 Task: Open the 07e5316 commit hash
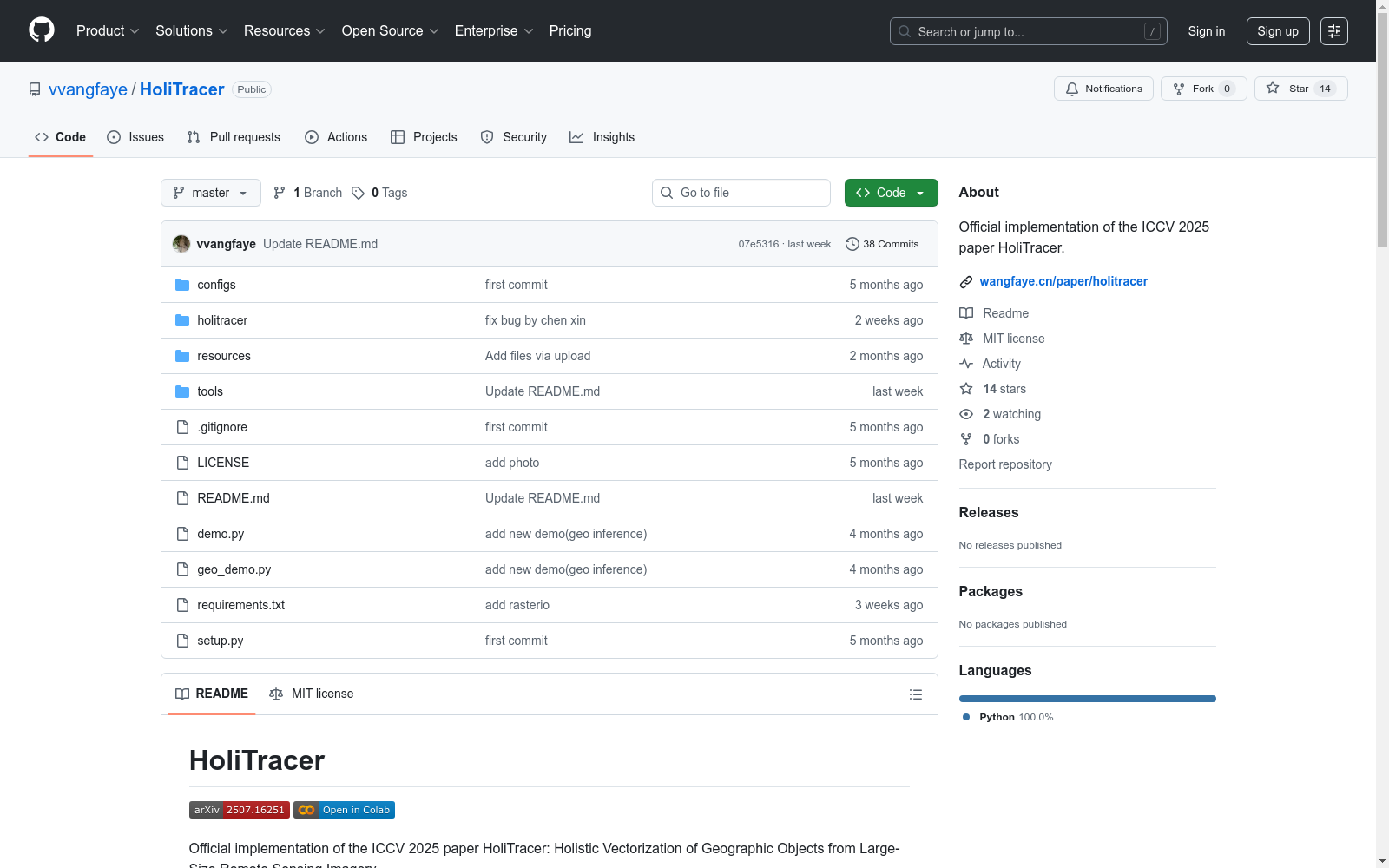(x=759, y=244)
